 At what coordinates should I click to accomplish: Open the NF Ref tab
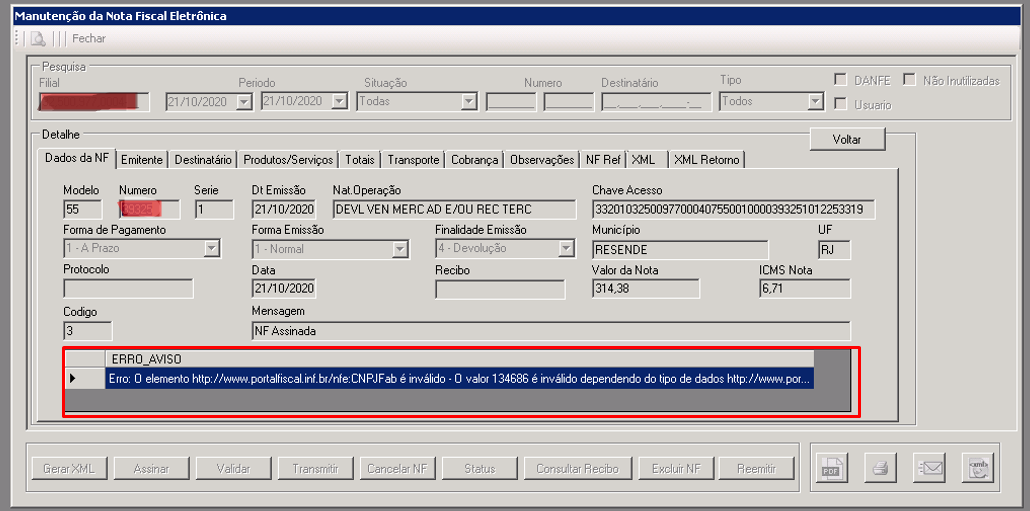(x=603, y=160)
